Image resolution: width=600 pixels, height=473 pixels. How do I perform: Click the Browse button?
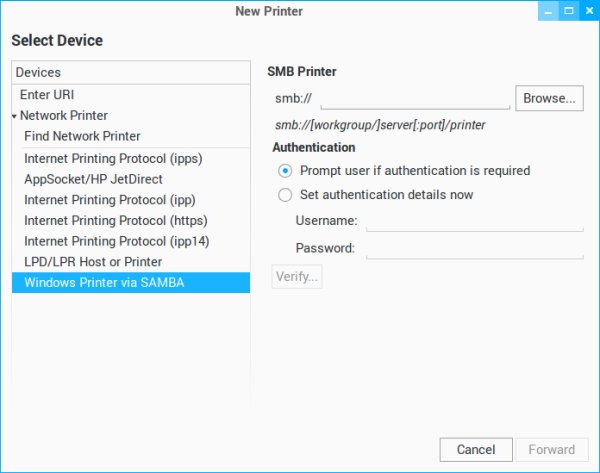coord(549,98)
